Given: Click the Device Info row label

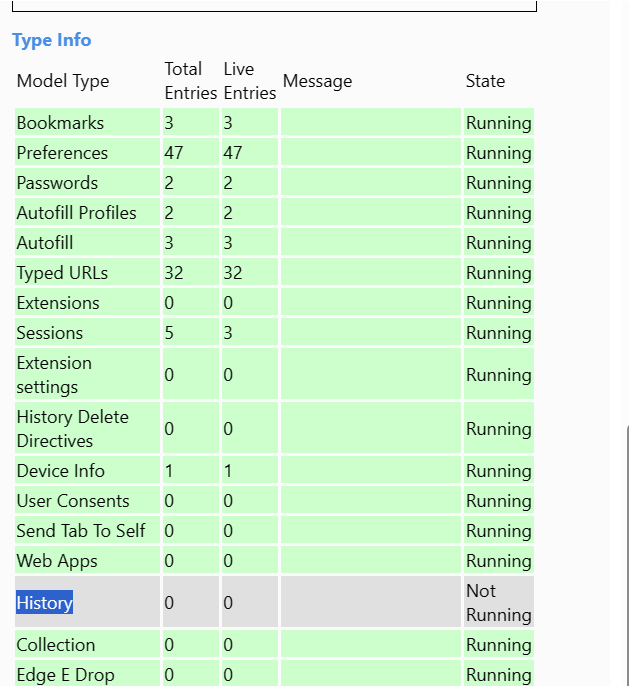Looking at the screenshot, I should click(60, 471).
